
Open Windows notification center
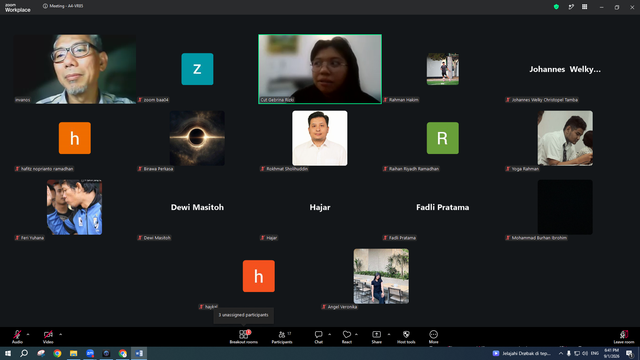coord(630,353)
